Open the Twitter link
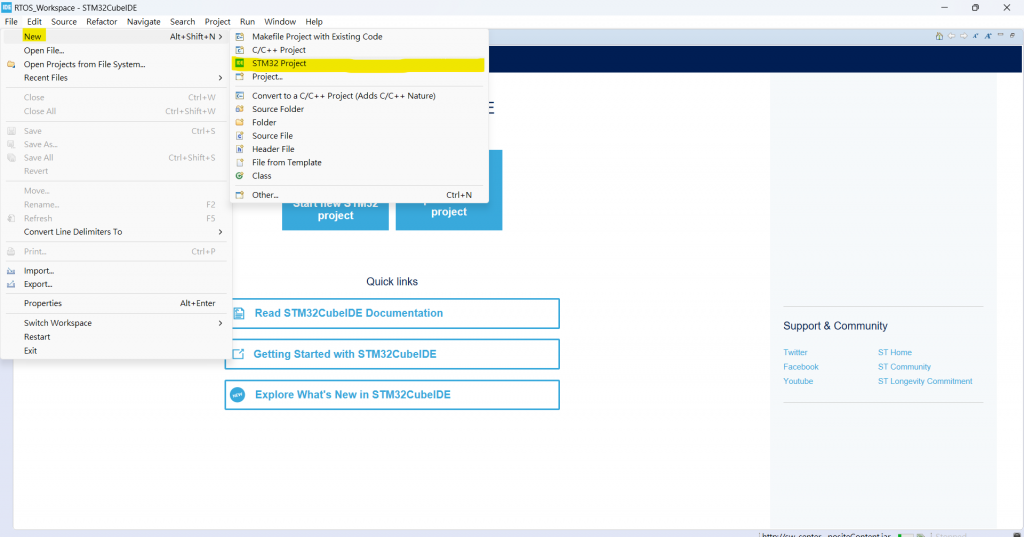This screenshot has width=1024, height=537. tap(795, 352)
